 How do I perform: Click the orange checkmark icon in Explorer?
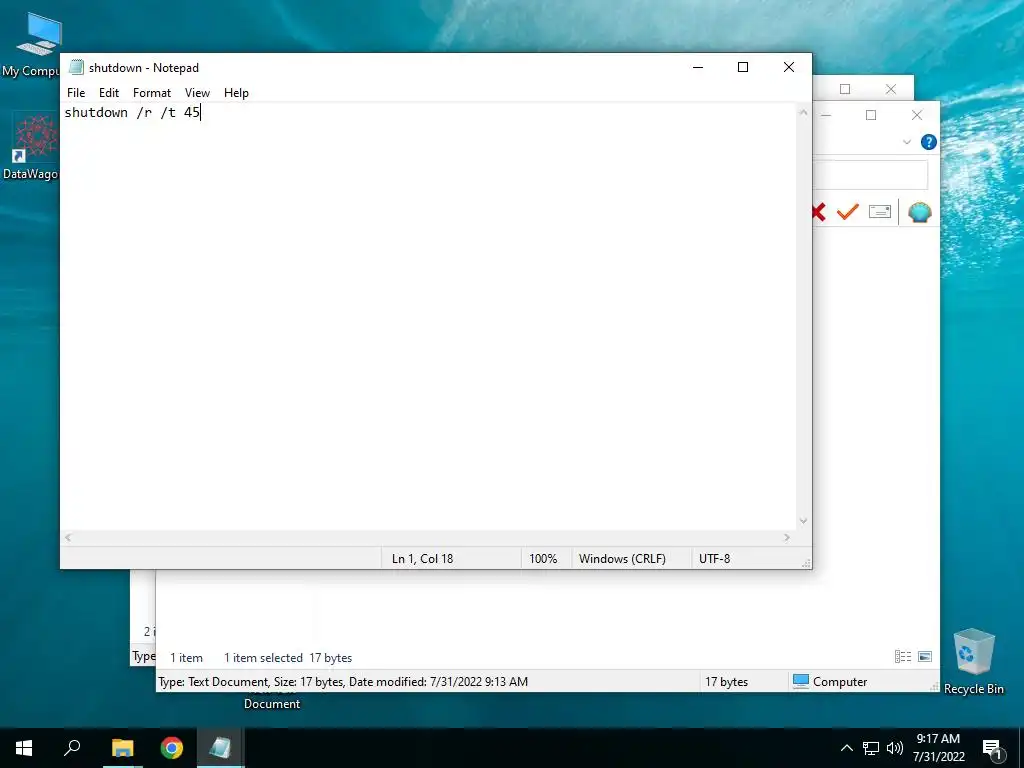848,212
